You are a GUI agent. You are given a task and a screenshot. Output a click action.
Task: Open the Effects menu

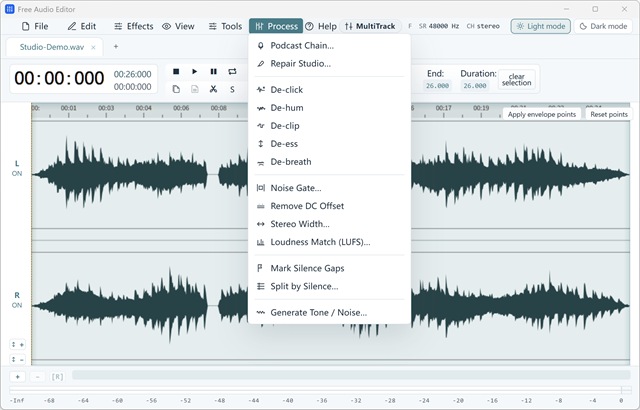click(x=134, y=26)
